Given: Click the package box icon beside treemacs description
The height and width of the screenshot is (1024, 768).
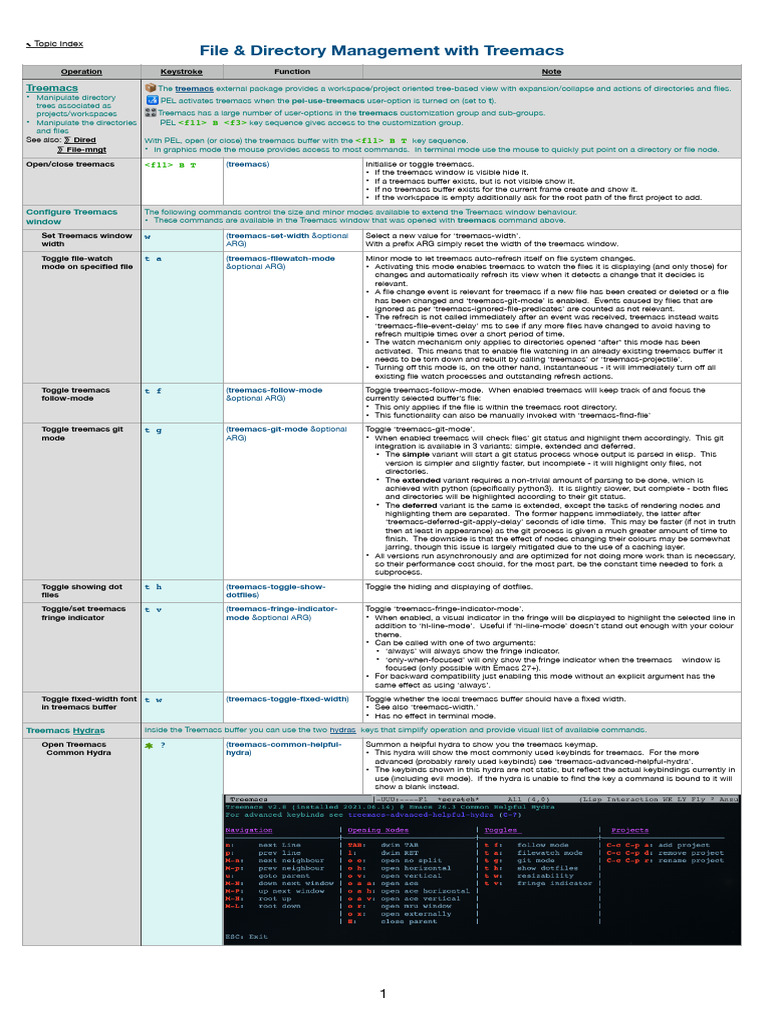Looking at the screenshot, I should click(150, 88).
